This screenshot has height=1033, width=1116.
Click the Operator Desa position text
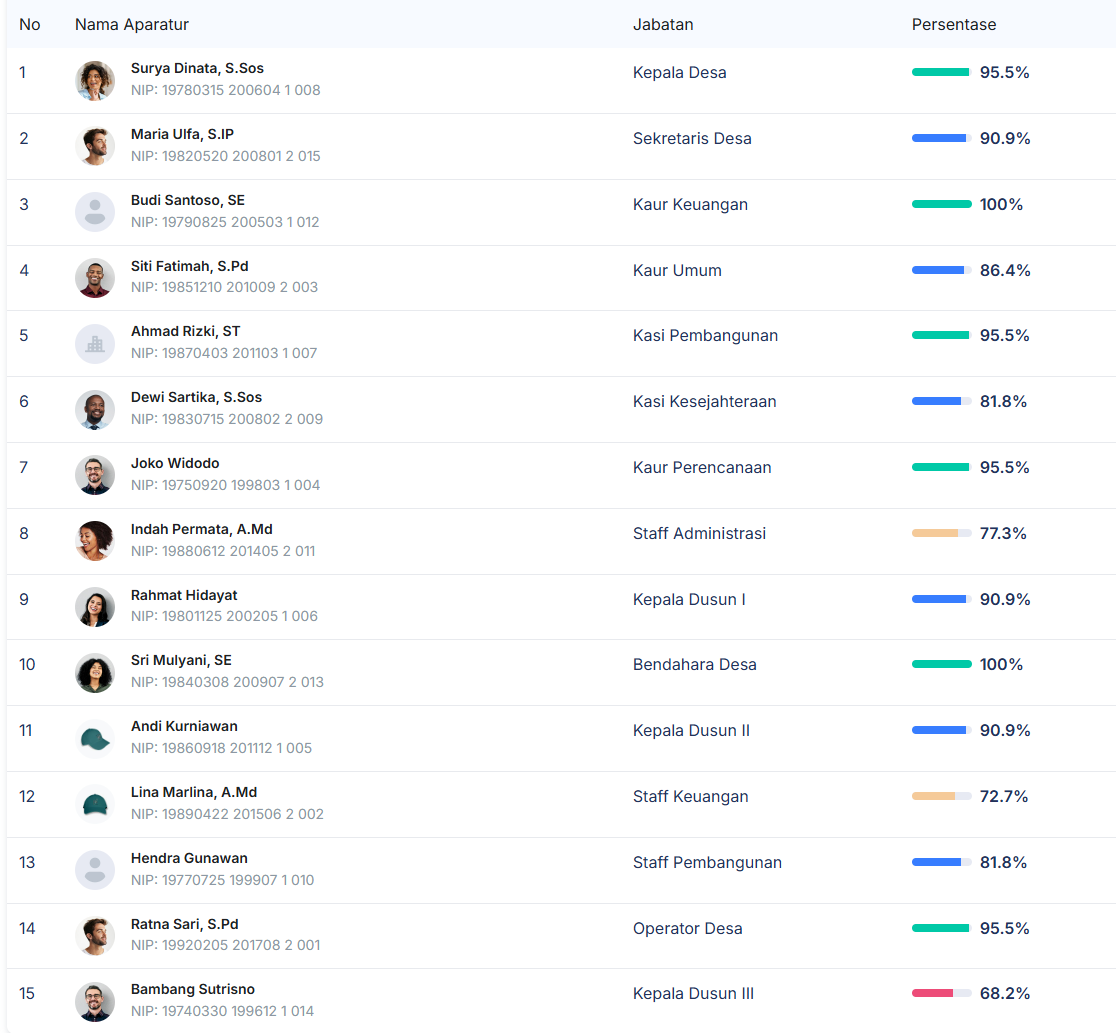coord(687,928)
